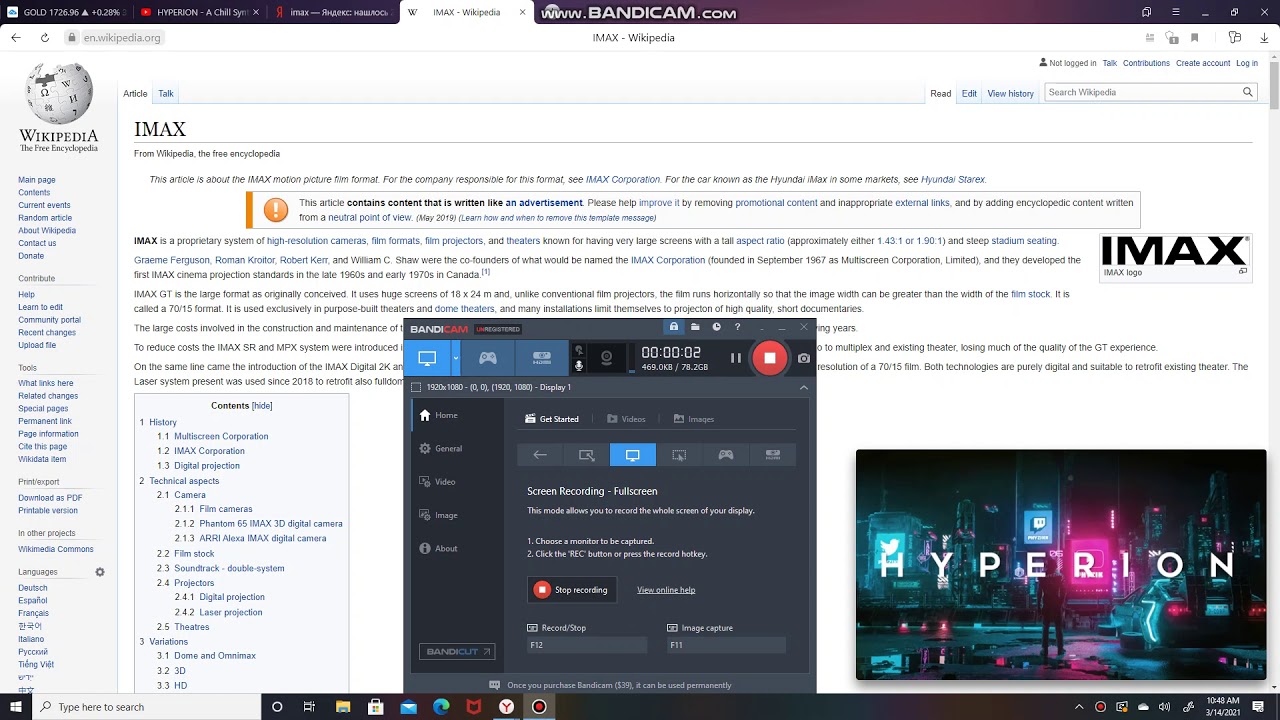Open browser downloads arrow icon
The height and width of the screenshot is (720, 1280).
coord(1264,37)
